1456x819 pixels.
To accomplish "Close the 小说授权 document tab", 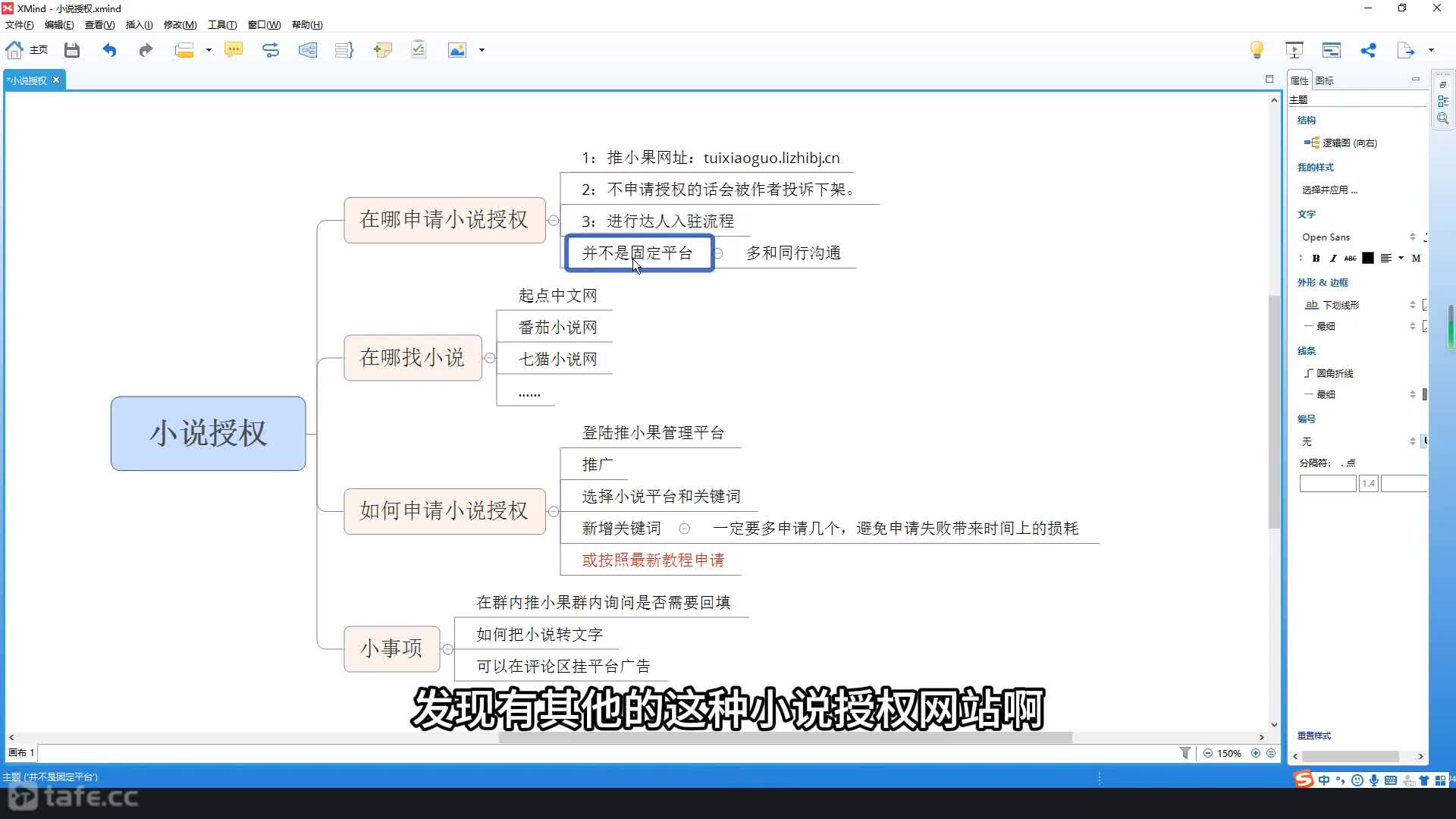I will pos(56,80).
